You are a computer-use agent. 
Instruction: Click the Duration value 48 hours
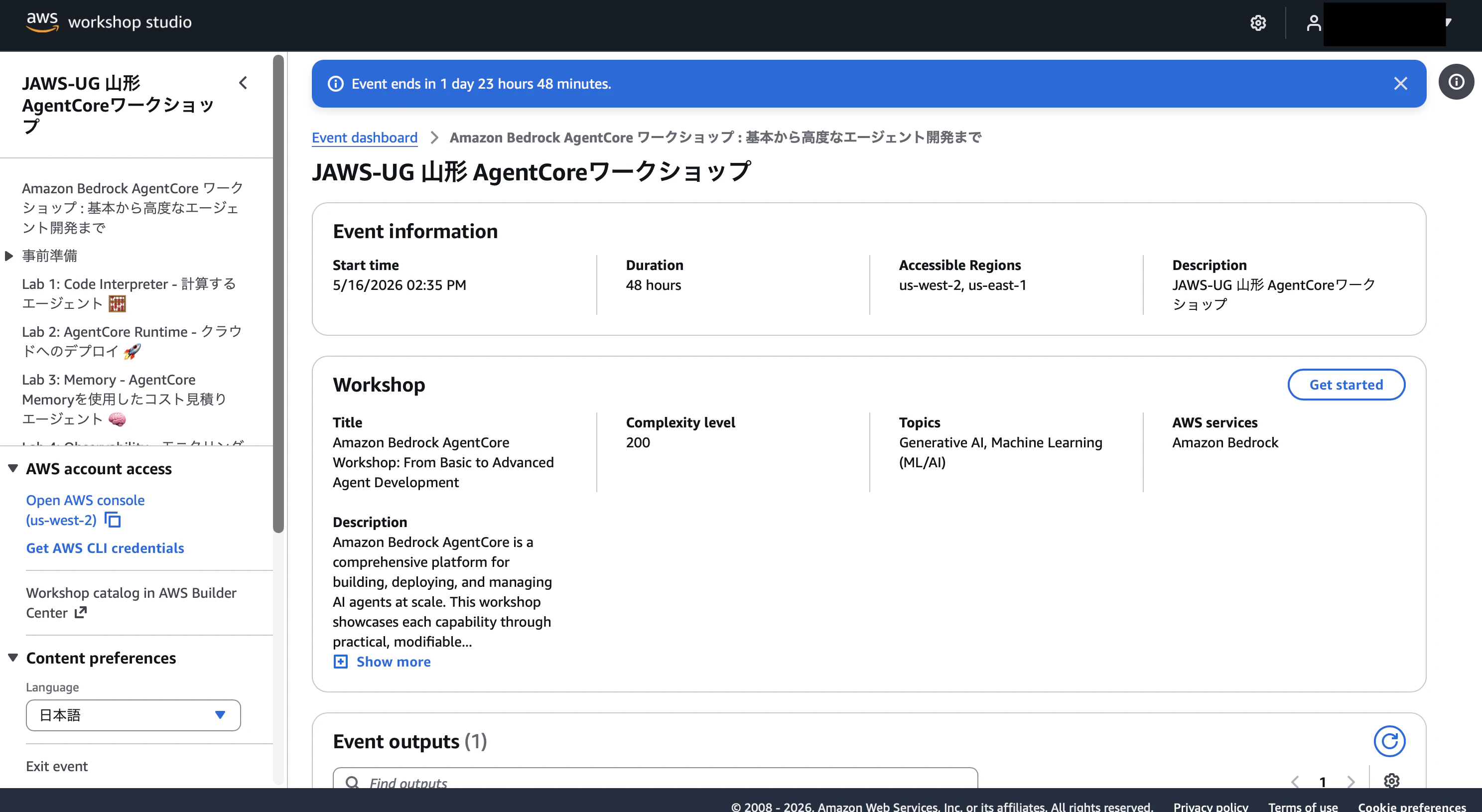[653, 285]
